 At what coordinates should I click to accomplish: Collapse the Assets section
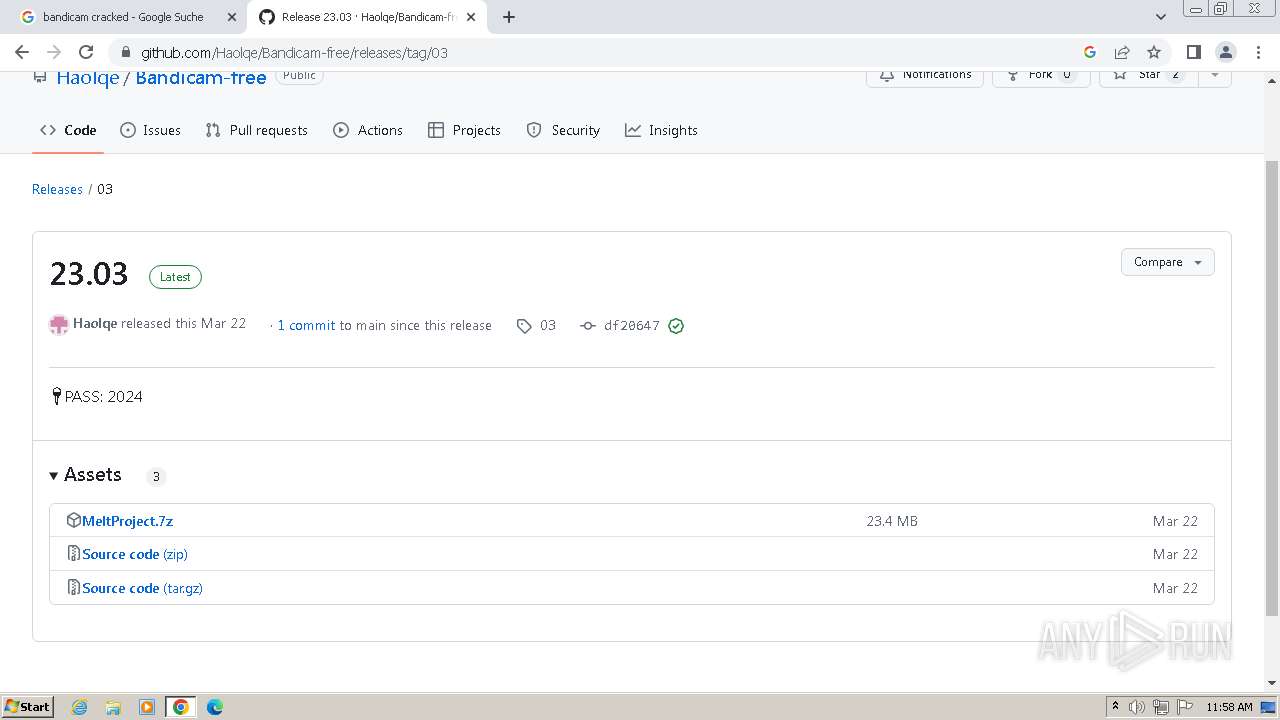coord(86,475)
